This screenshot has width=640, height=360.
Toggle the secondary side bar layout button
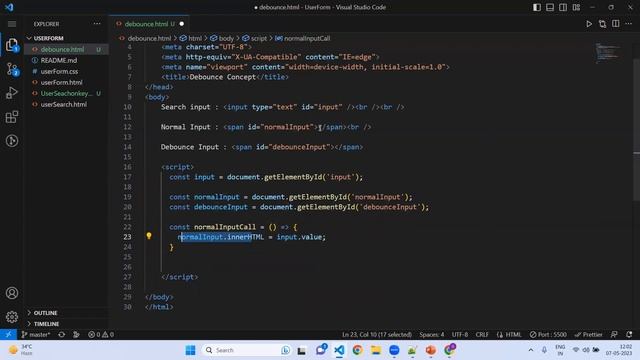point(563,7)
